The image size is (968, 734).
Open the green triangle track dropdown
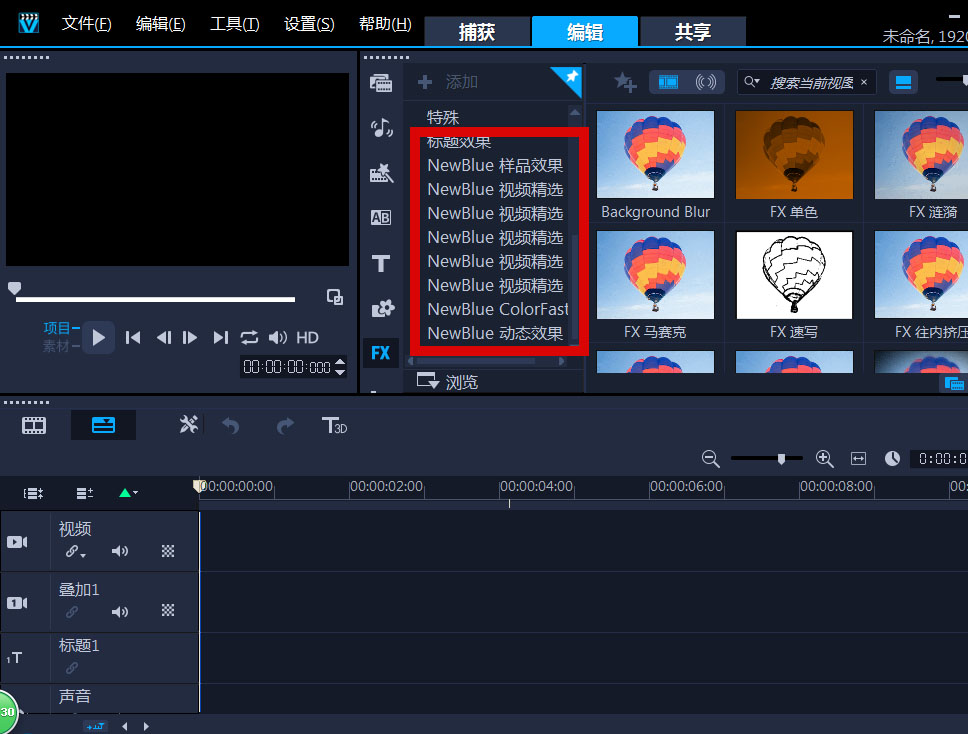click(128, 493)
